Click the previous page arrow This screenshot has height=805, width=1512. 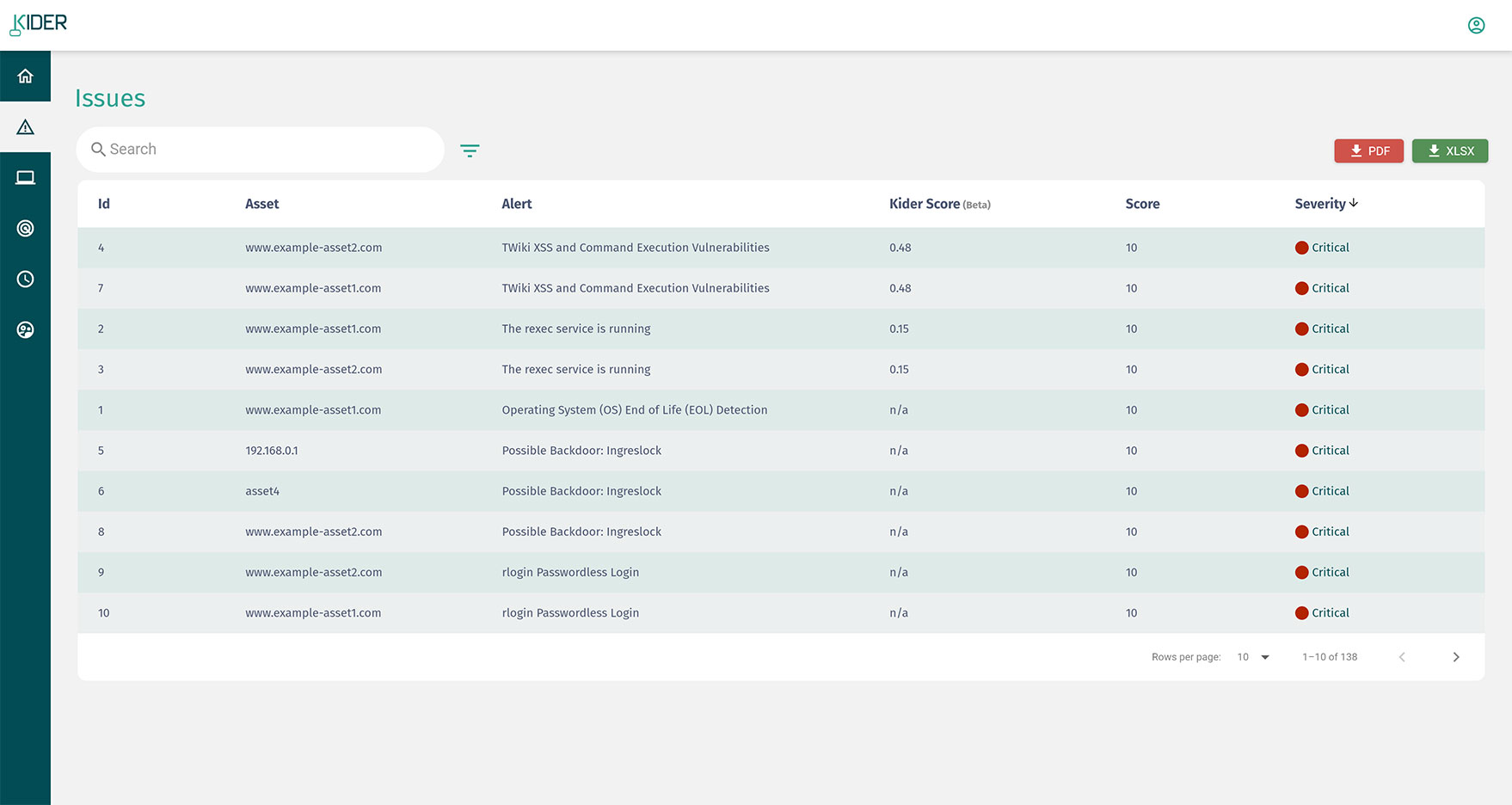[x=1402, y=657]
